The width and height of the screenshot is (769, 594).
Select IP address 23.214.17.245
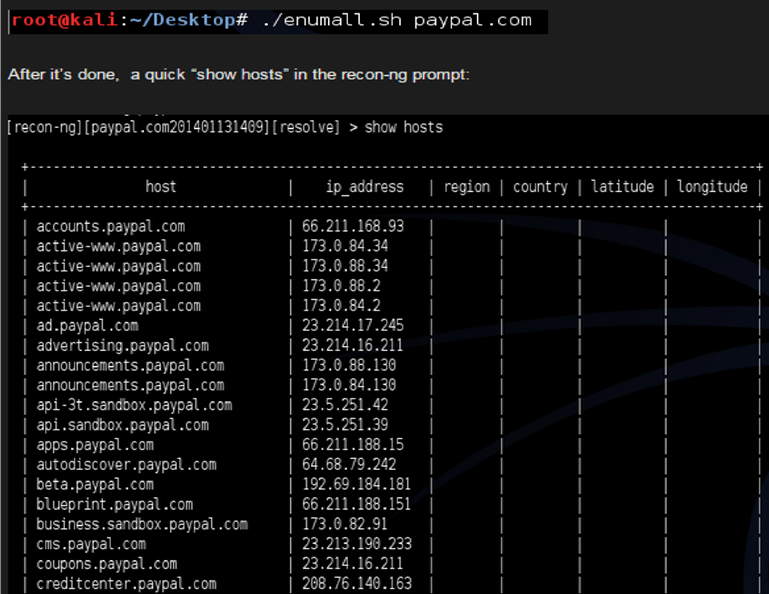pos(353,325)
